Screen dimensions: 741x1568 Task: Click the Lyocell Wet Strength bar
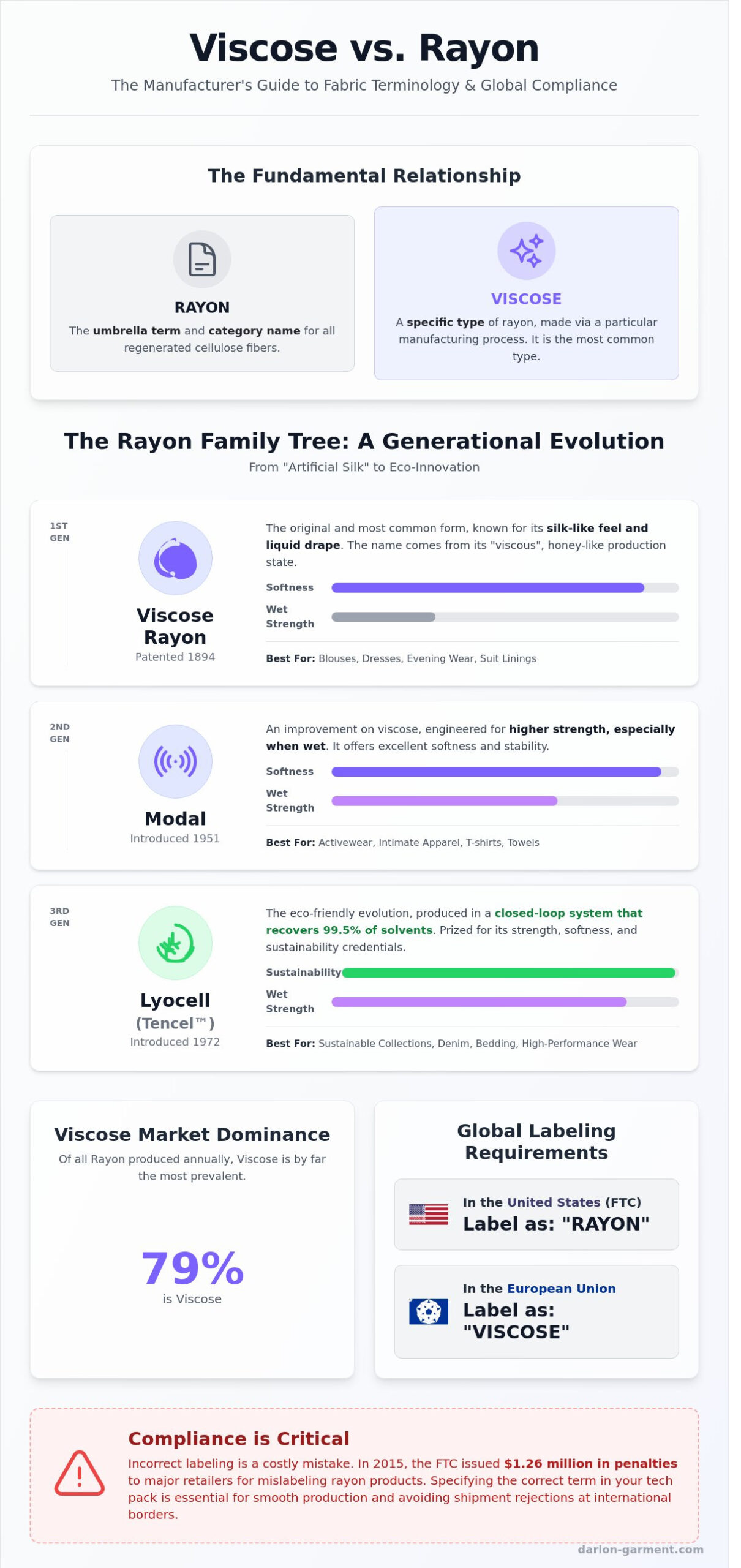[x=505, y=1002]
